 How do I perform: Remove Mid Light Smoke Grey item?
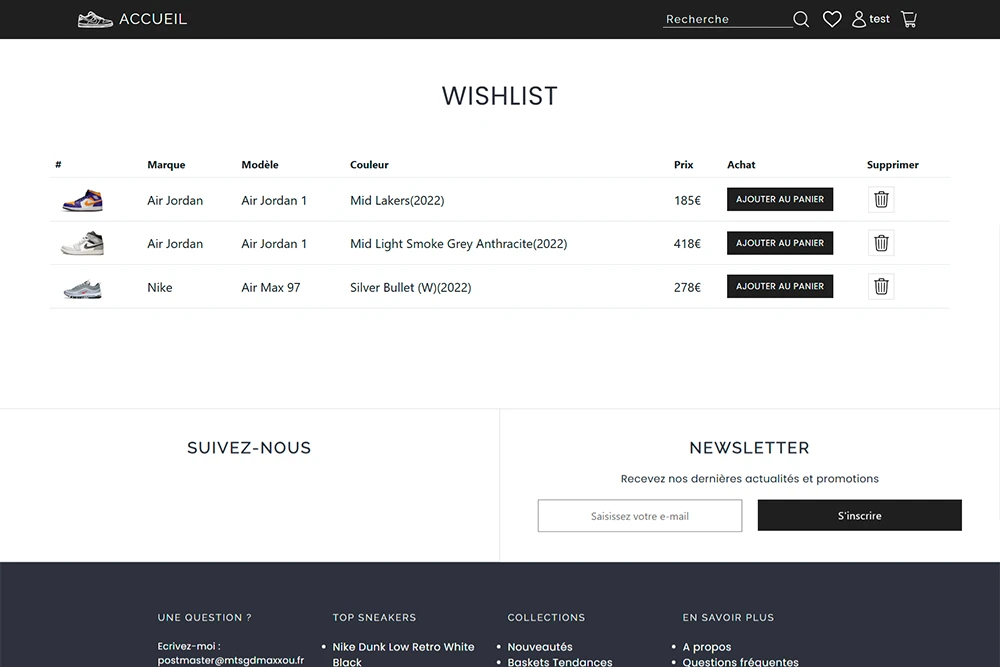(x=881, y=243)
